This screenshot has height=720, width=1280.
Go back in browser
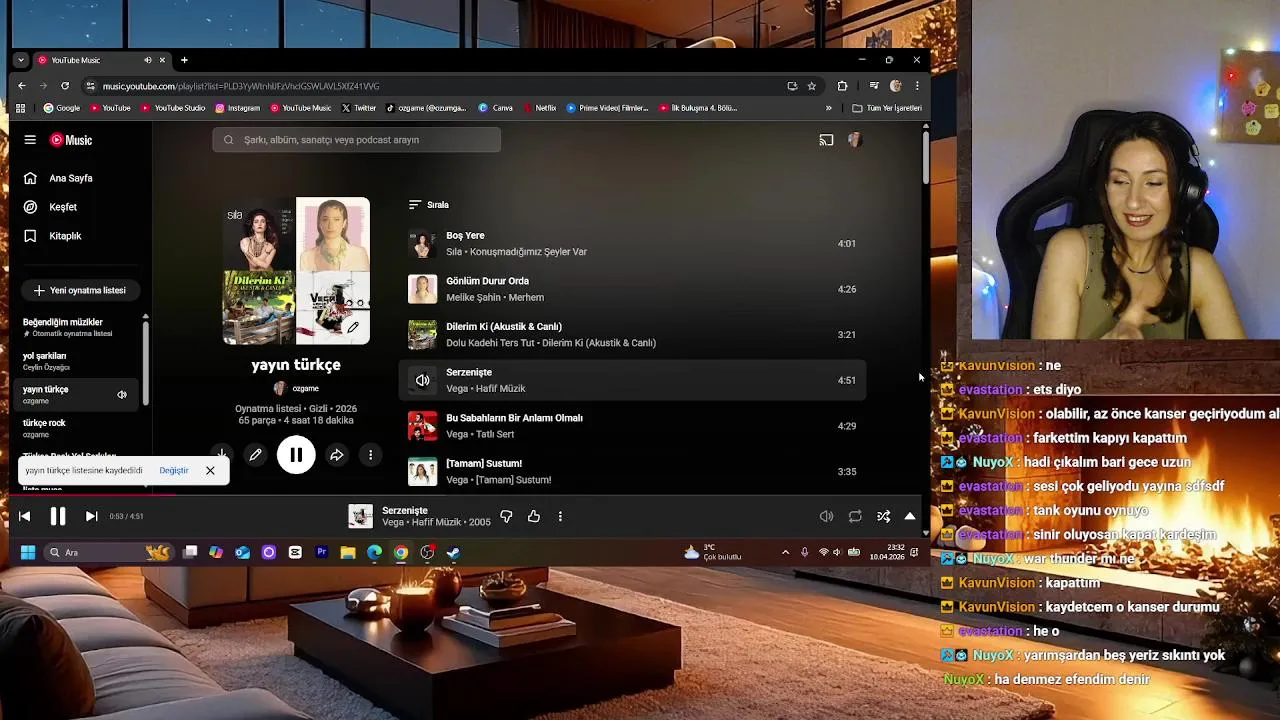click(x=22, y=86)
